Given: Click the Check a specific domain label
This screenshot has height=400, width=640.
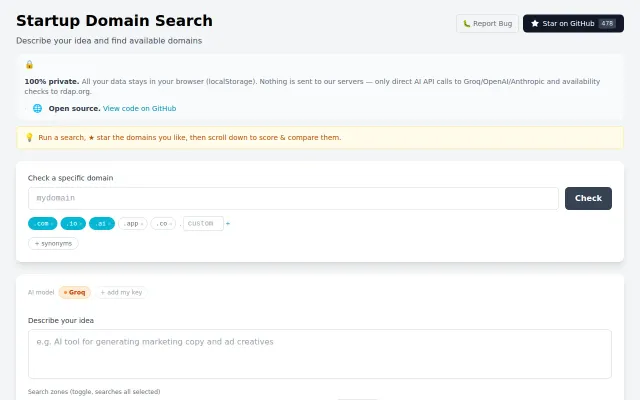Looking at the screenshot, I should pyautogui.click(x=70, y=178).
